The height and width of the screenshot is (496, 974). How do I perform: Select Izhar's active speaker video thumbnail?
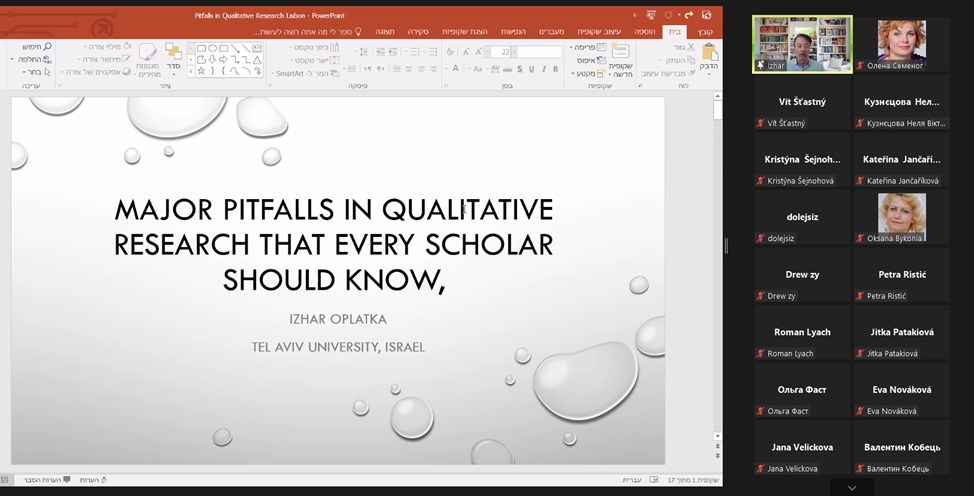(801, 44)
